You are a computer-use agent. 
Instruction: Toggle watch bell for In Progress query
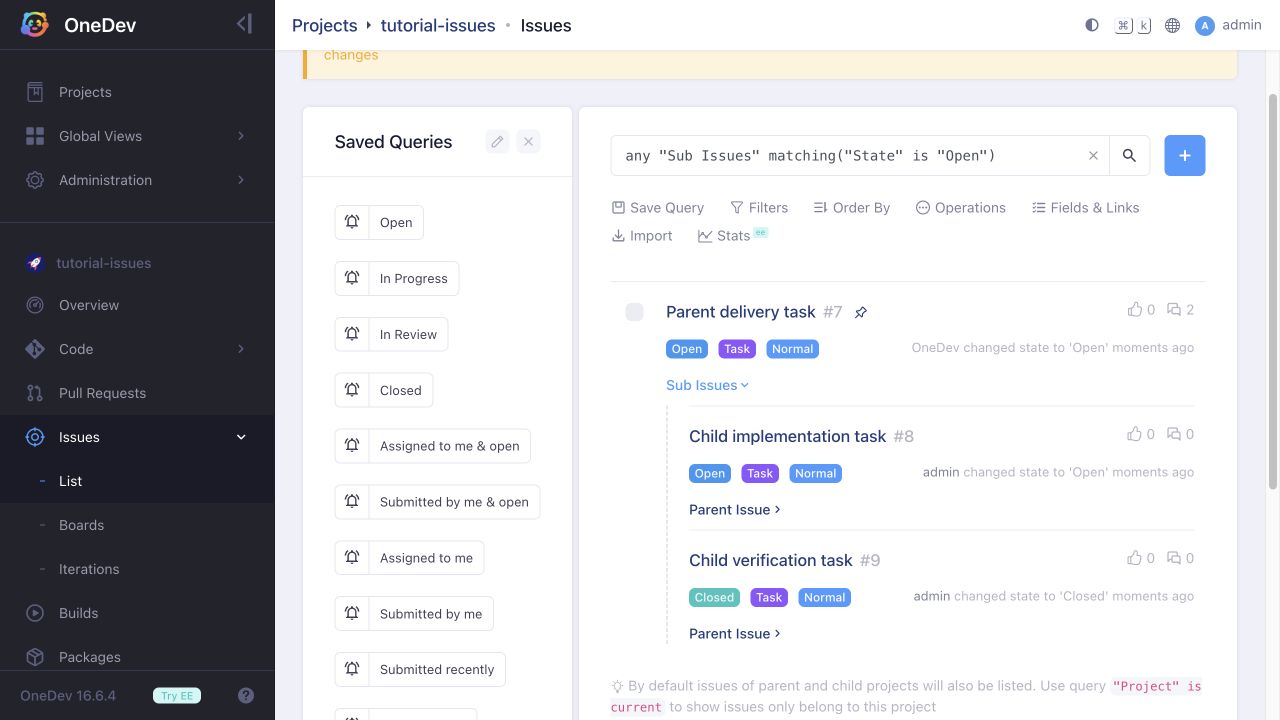point(352,278)
